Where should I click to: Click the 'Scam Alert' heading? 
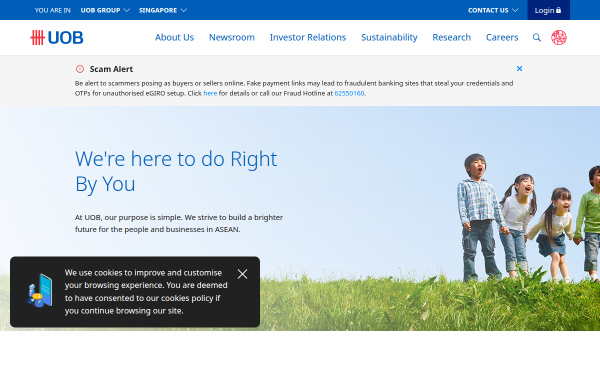pyautogui.click(x=111, y=69)
